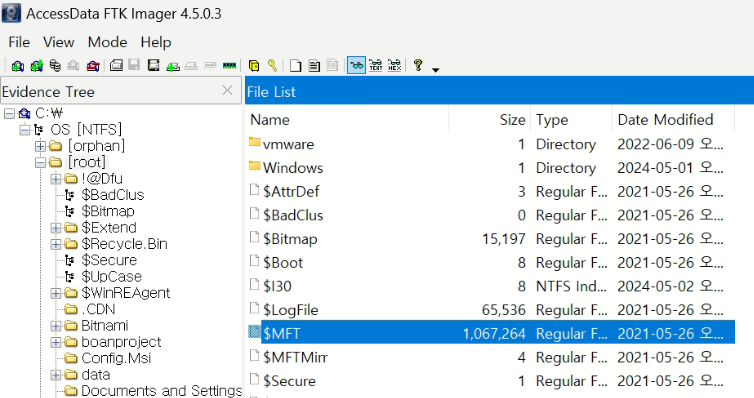754x398 pixels.
Task: Collapse the C:₩ evidence node
Action: (9, 113)
